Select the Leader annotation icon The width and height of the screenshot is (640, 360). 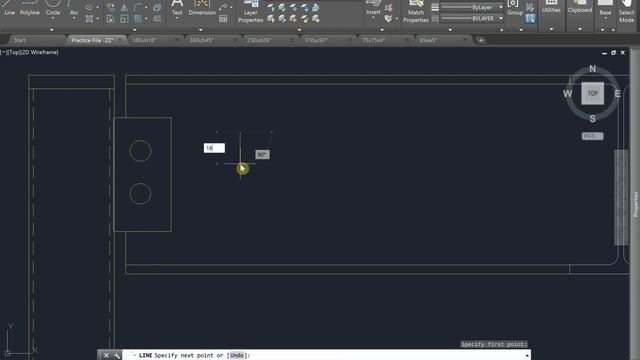223,7
